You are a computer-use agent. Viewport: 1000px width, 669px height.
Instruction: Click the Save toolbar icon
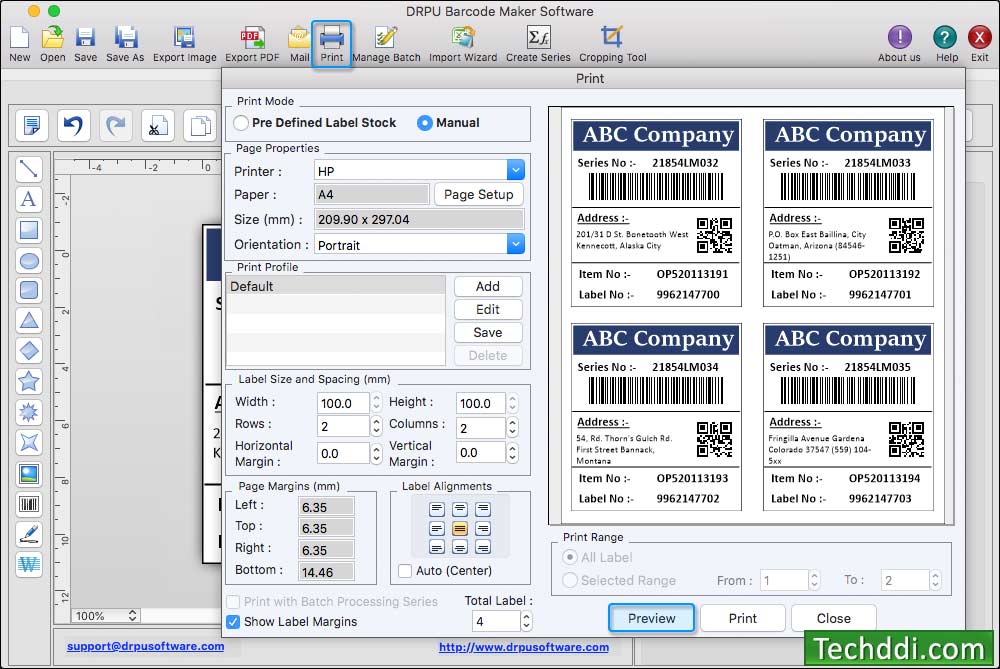point(85,43)
